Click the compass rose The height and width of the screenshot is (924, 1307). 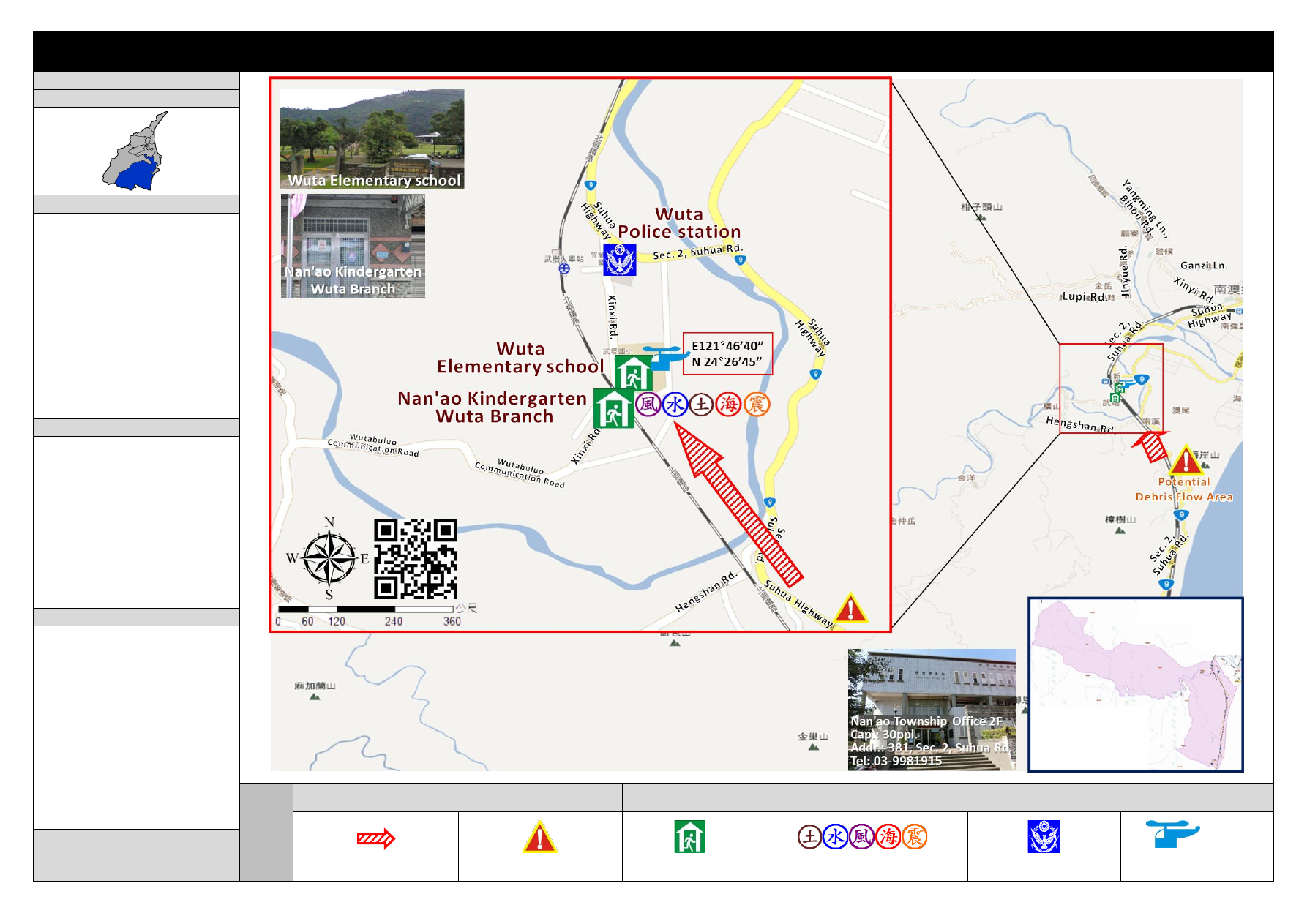329,558
